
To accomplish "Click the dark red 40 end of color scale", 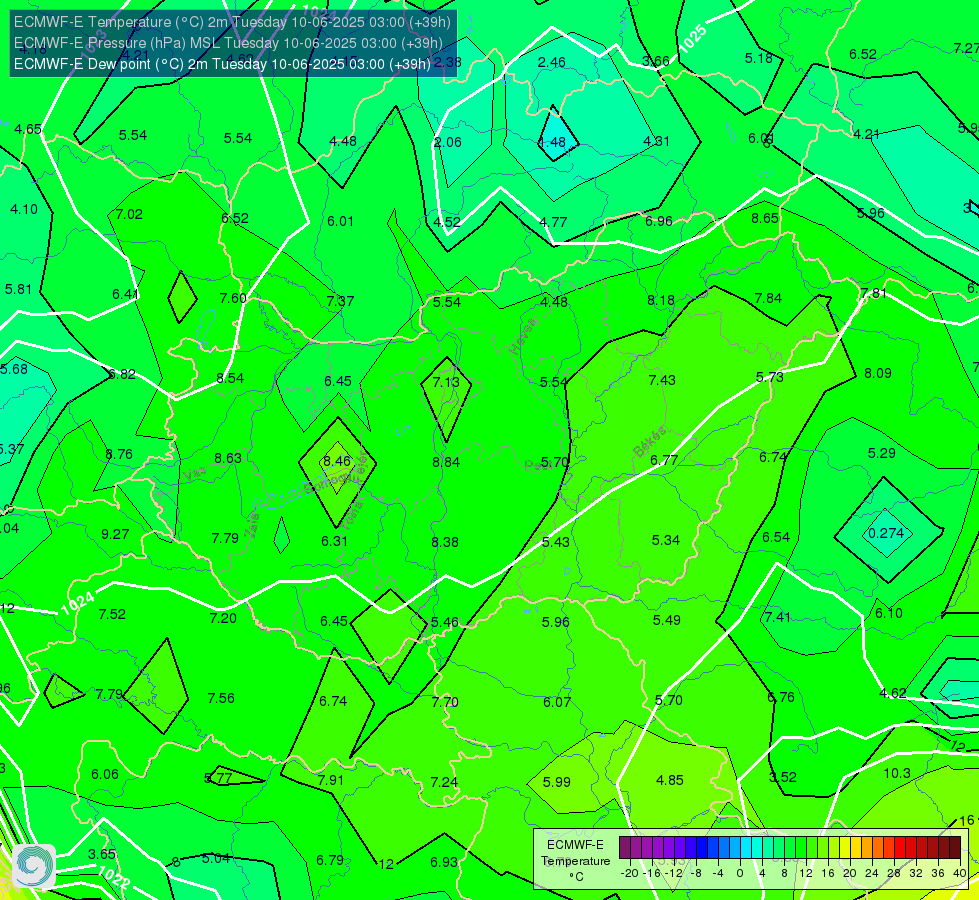I will (x=955, y=848).
